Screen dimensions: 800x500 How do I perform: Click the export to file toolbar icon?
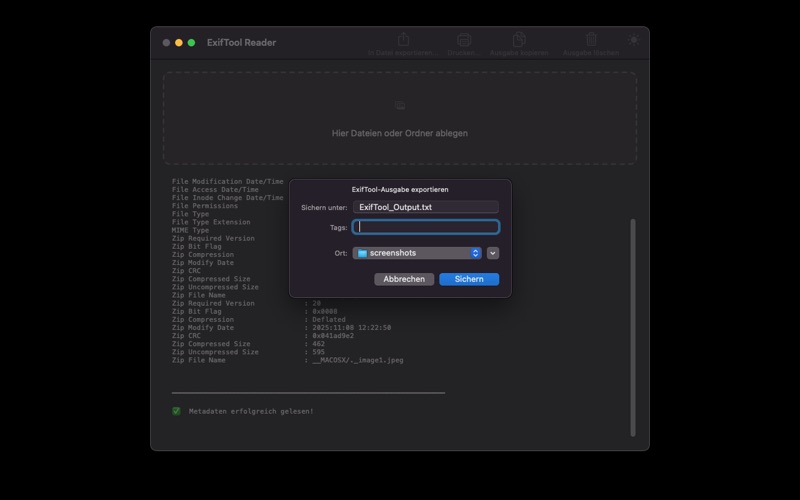(x=404, y=39)
